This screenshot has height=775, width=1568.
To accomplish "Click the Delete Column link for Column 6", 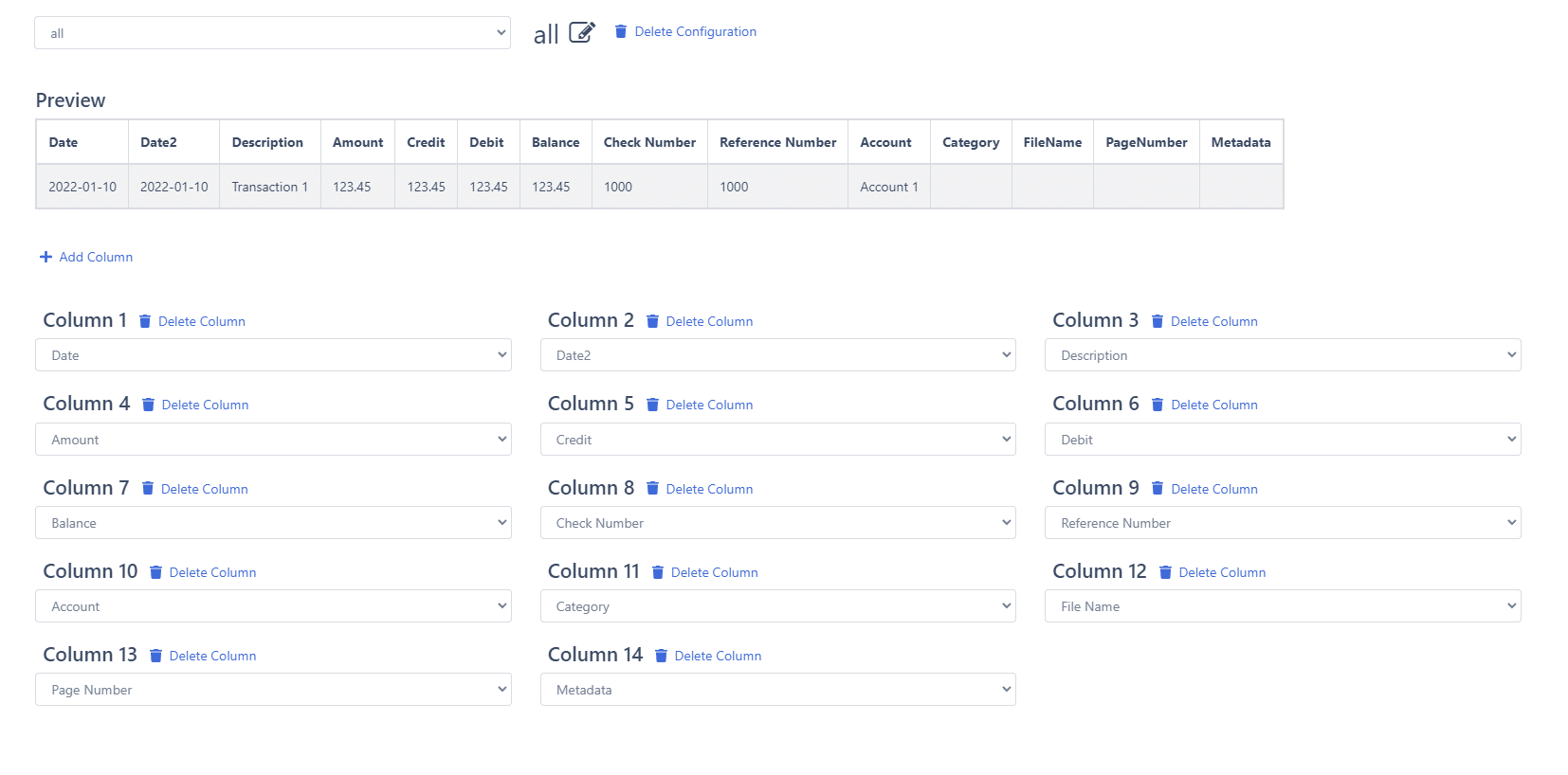I will click(x=1213, y=405).
